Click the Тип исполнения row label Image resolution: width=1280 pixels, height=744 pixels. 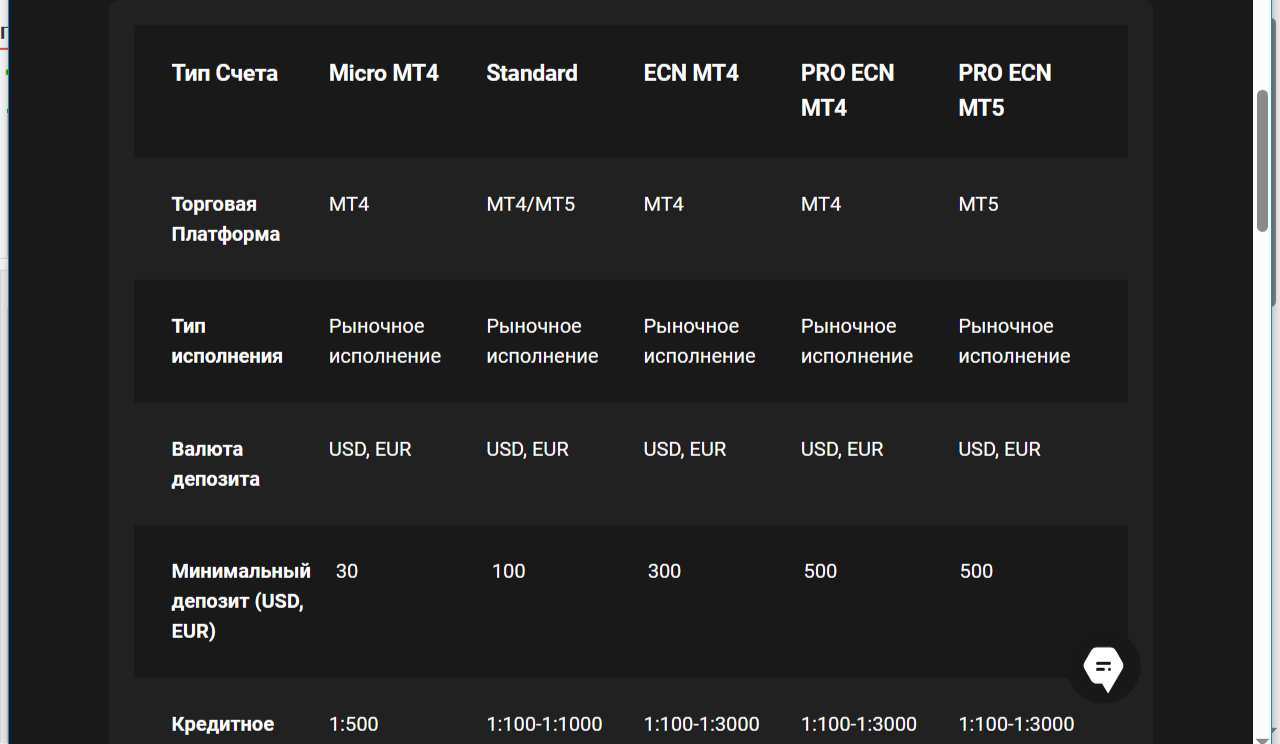[x=228, y=340]
